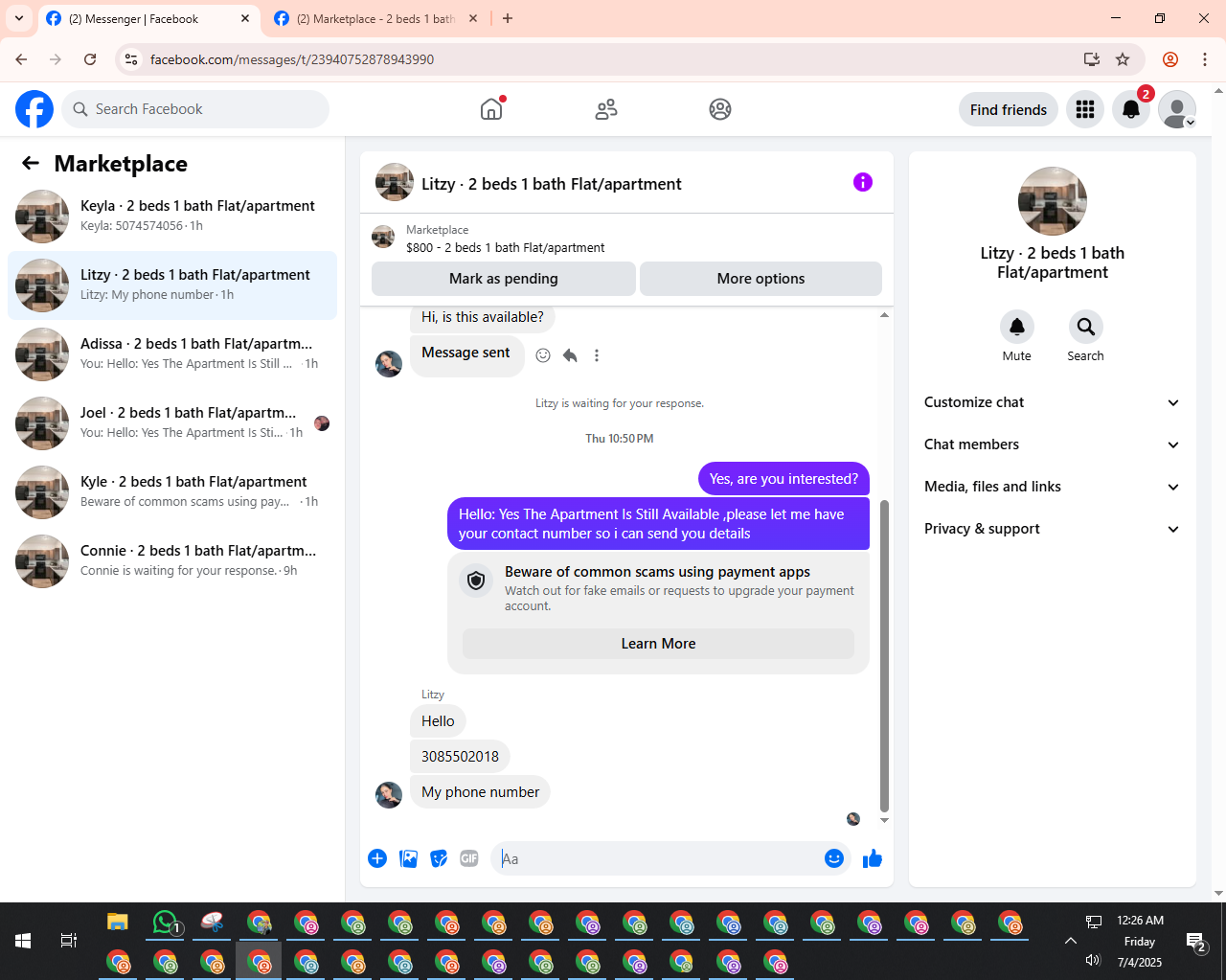Screen dimensions: 1226x980
Task: Open the account profile avatar menu
Action: (x=1177, y=109)
